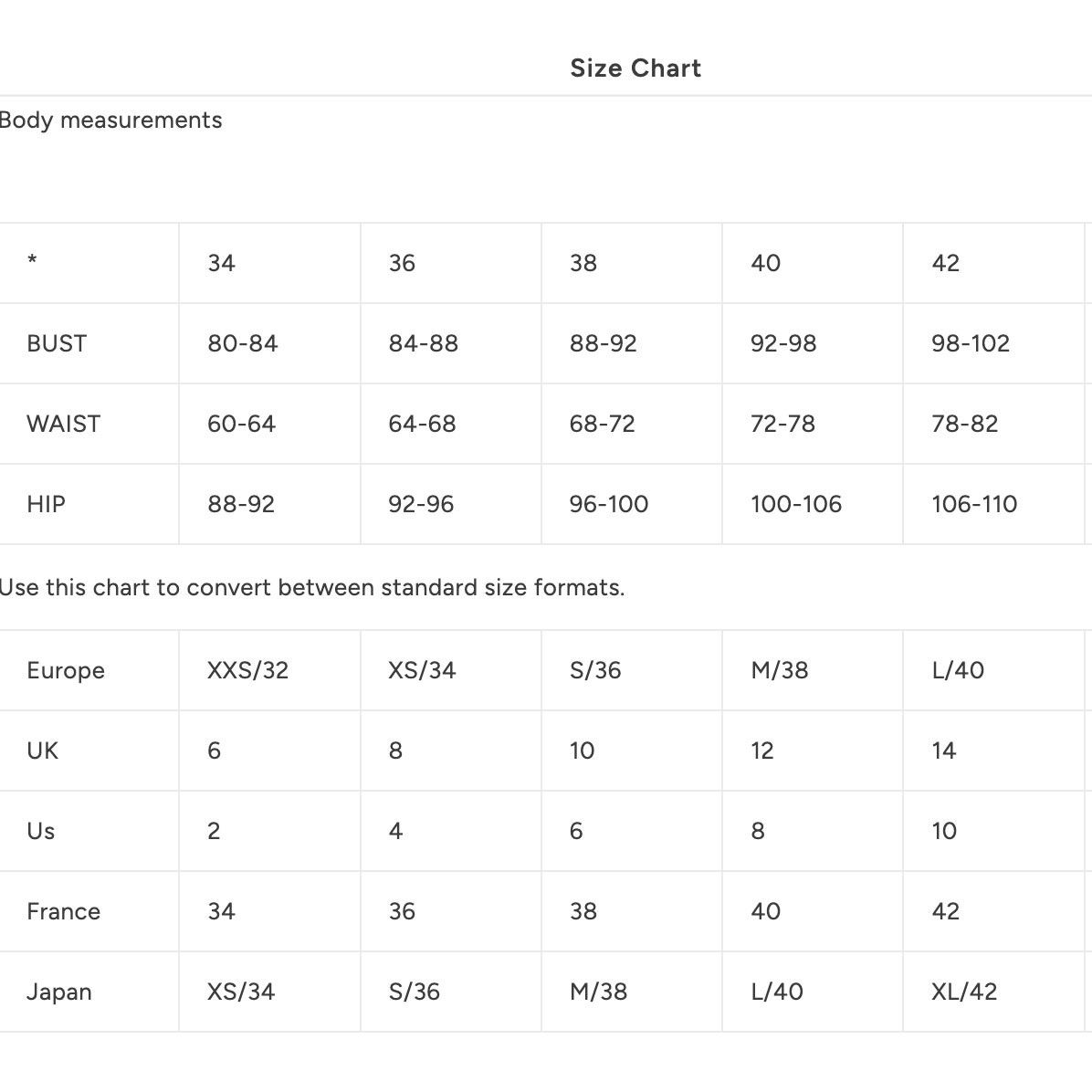This screenshot has height=1092, width=1092.
Task: Select the Body measurements label
Action: coord(110,121)
